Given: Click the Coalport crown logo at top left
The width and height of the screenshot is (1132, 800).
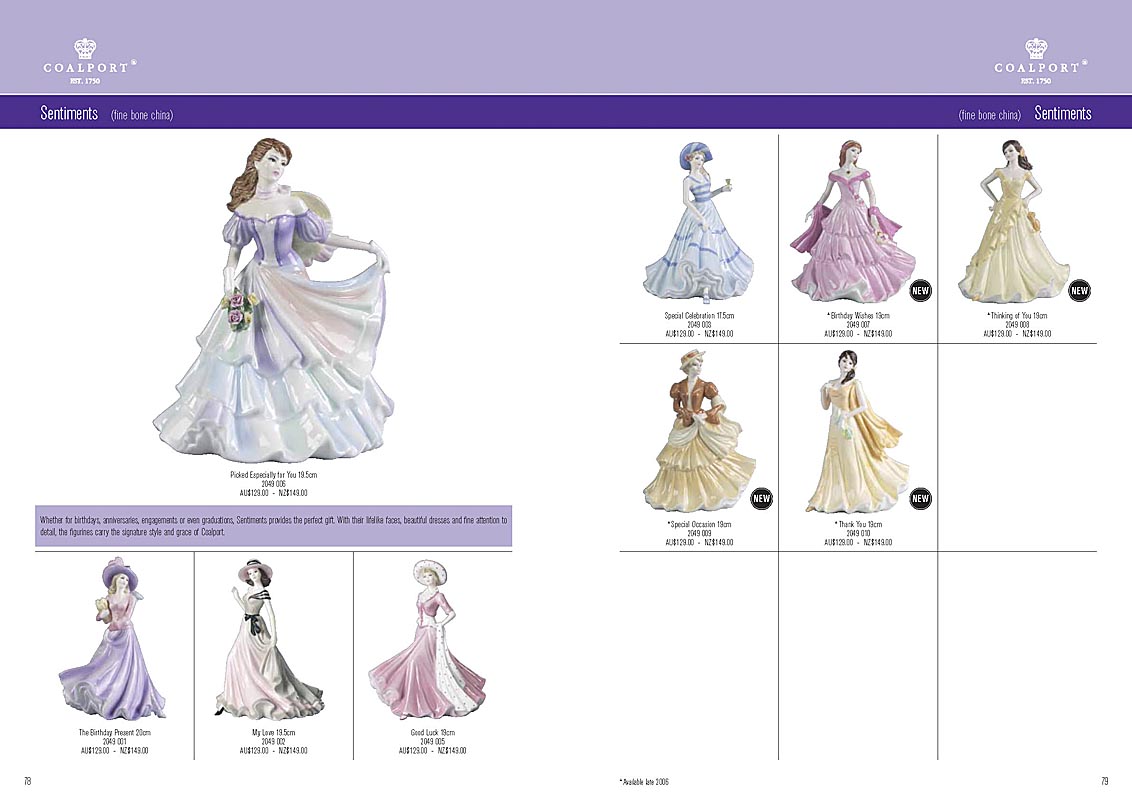Looking at the screenshot, I should 85,60.
